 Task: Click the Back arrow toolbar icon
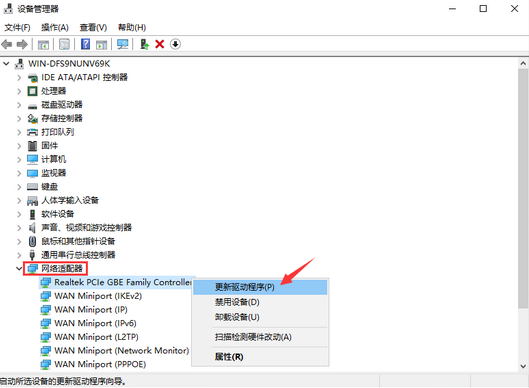[x=6, y=44]
